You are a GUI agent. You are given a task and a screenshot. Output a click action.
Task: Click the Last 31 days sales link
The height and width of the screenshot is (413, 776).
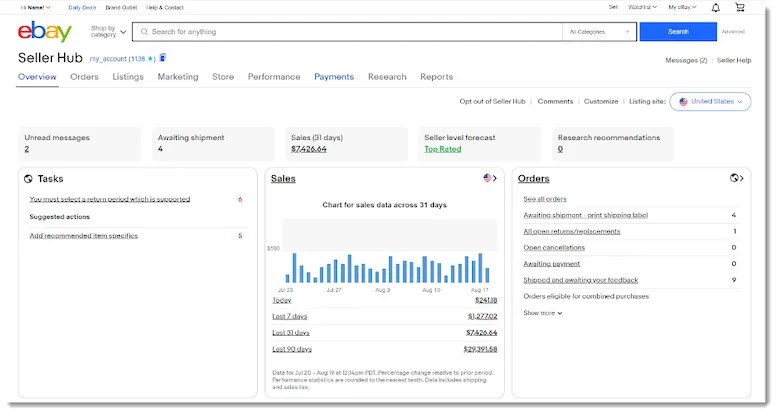pyautogui.click(x=291, y=333)
